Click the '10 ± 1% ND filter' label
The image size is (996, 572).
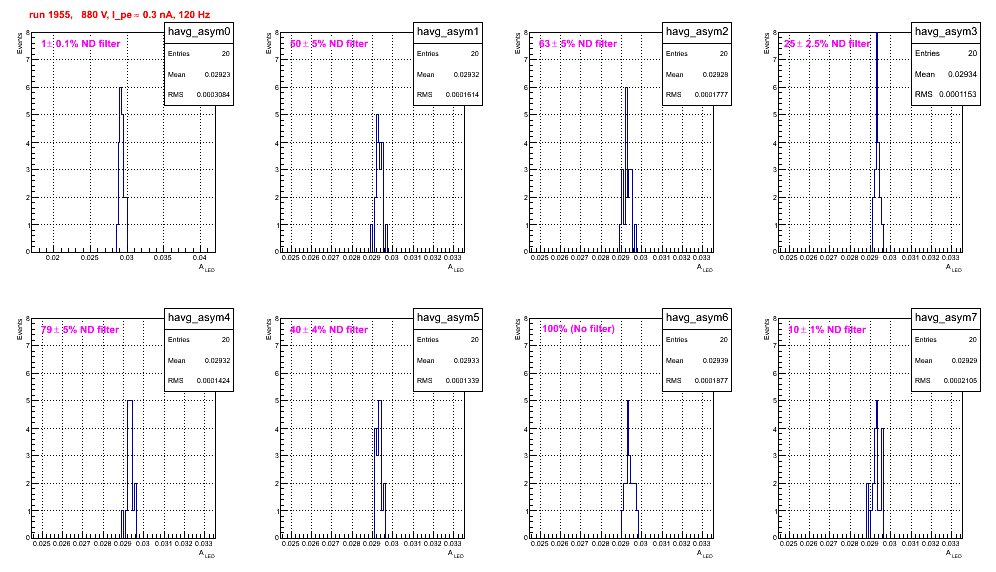[827, 330]
